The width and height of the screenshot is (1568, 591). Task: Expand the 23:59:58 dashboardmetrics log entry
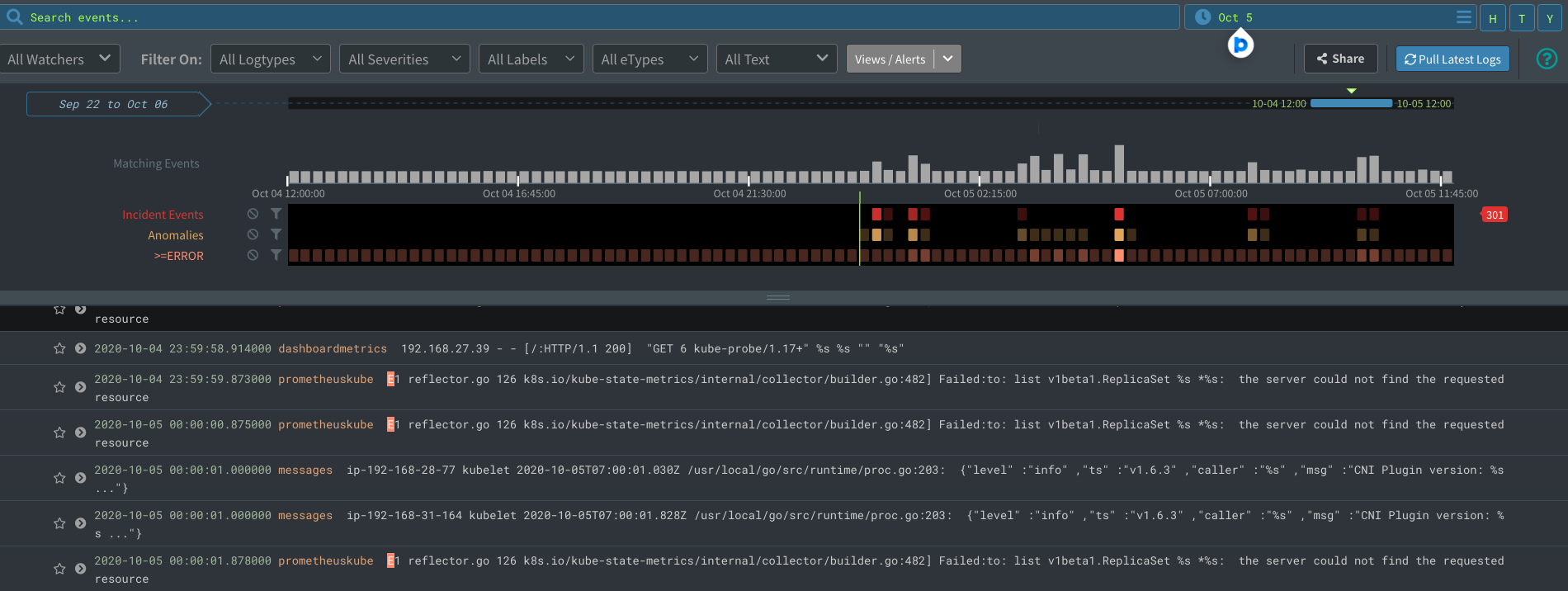[x=80, y=348]
